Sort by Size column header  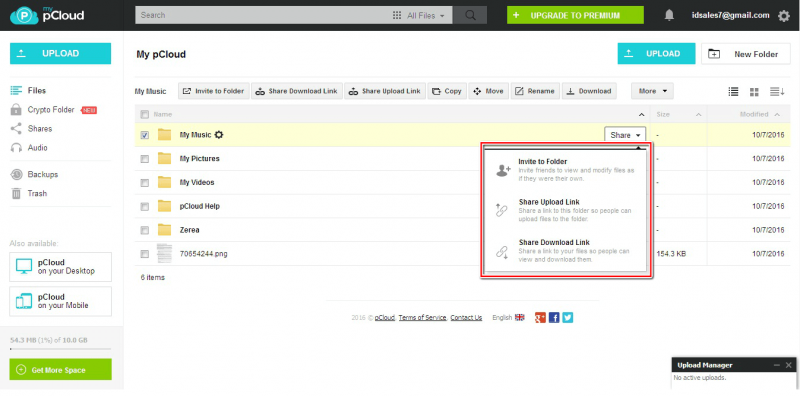point(679,114)
